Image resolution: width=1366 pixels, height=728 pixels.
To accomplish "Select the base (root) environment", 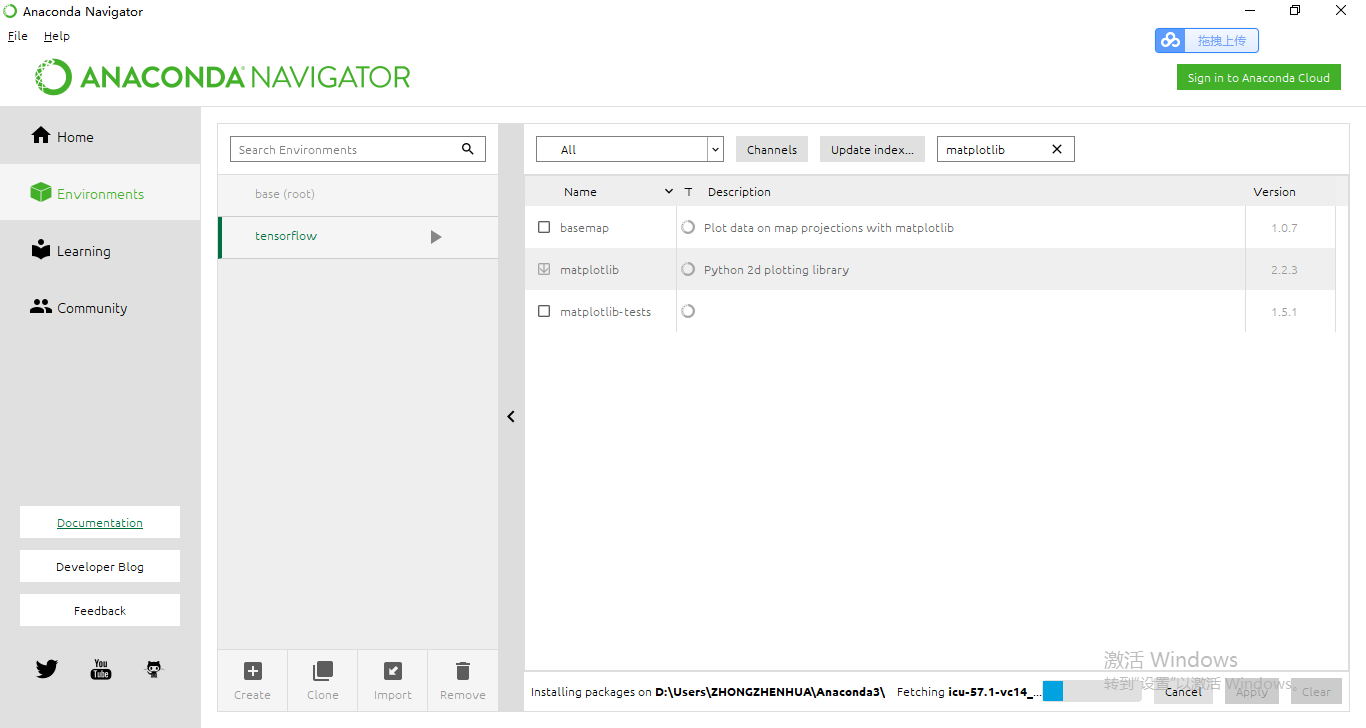I will click(358, 194).
